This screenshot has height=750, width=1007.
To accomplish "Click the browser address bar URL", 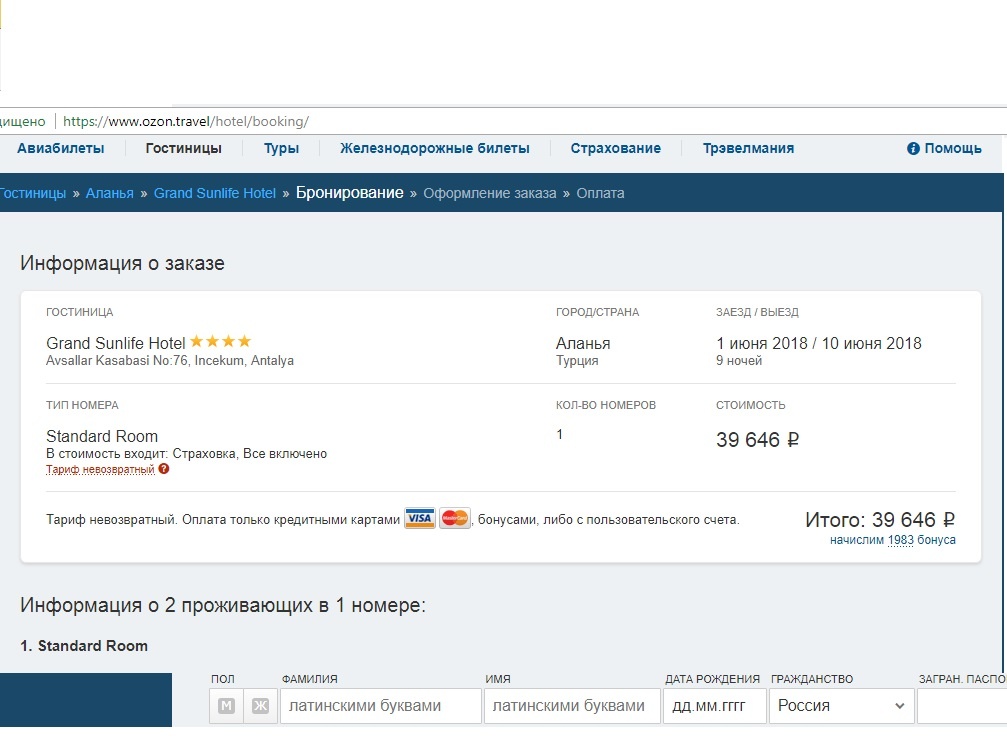I will coord(186,121).
